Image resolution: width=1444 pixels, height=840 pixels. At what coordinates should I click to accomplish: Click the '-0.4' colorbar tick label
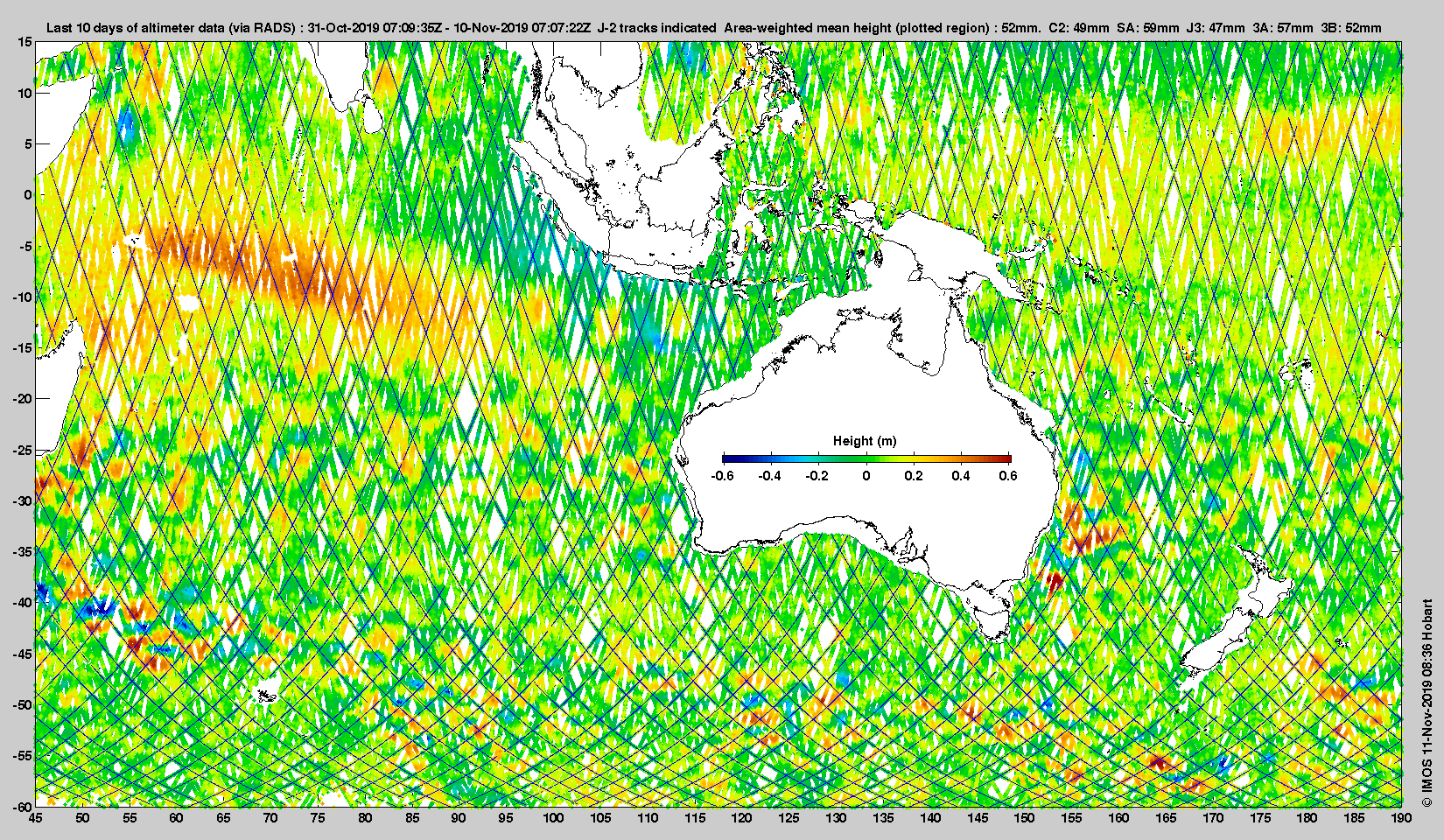tap(769, 476)
